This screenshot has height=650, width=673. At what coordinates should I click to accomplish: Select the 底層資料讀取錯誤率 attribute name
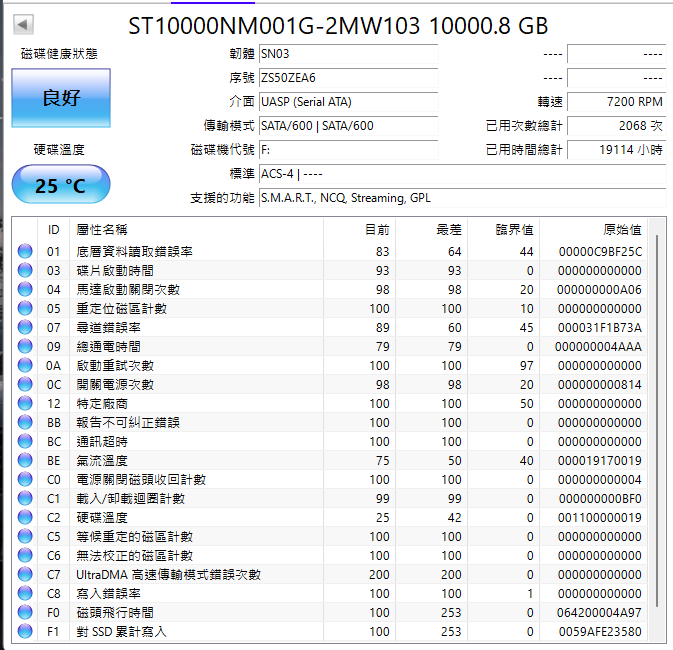(x=134, y=251)
